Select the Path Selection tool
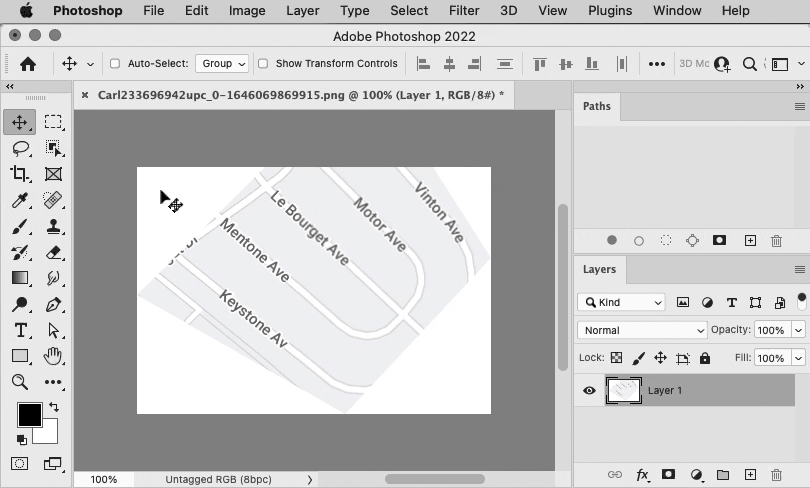This screenshot has width=810, height=488. (x=53, y=330)
